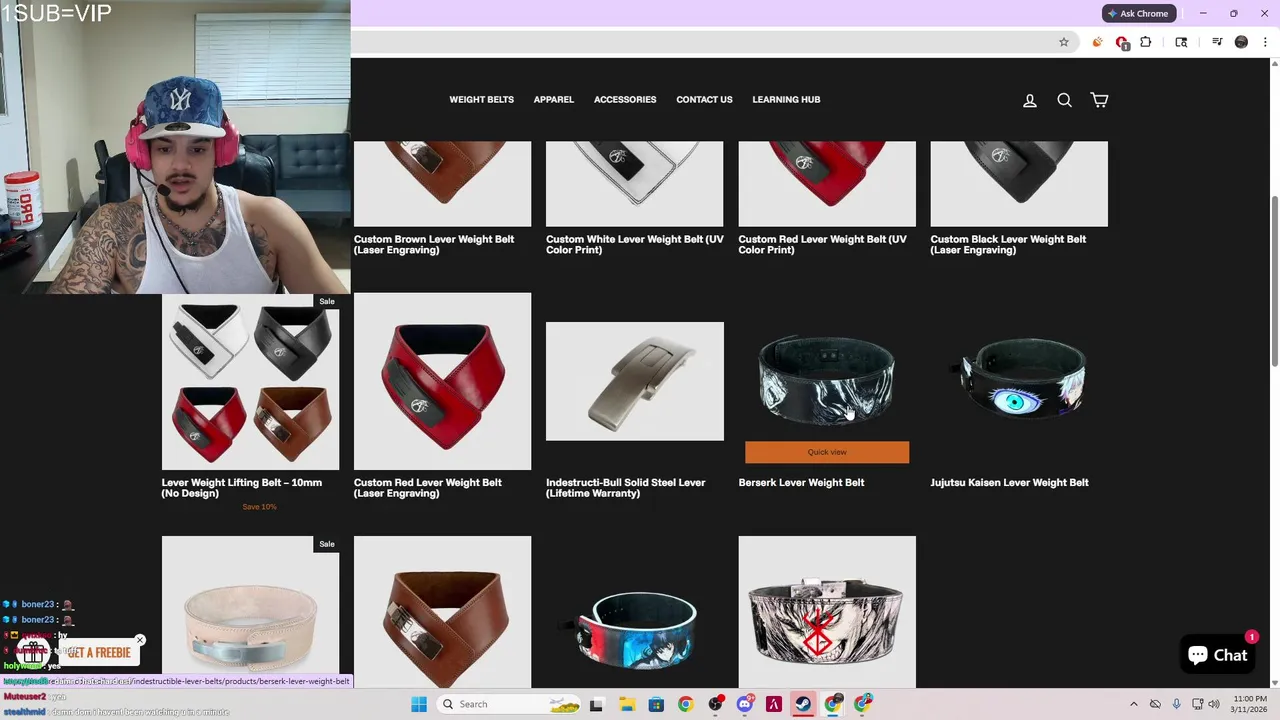Image resolution: width=1280 pixels, height=720 pixels.
Task: Open Berserk Lever Weight Belt link
Action: click(801, 482)
